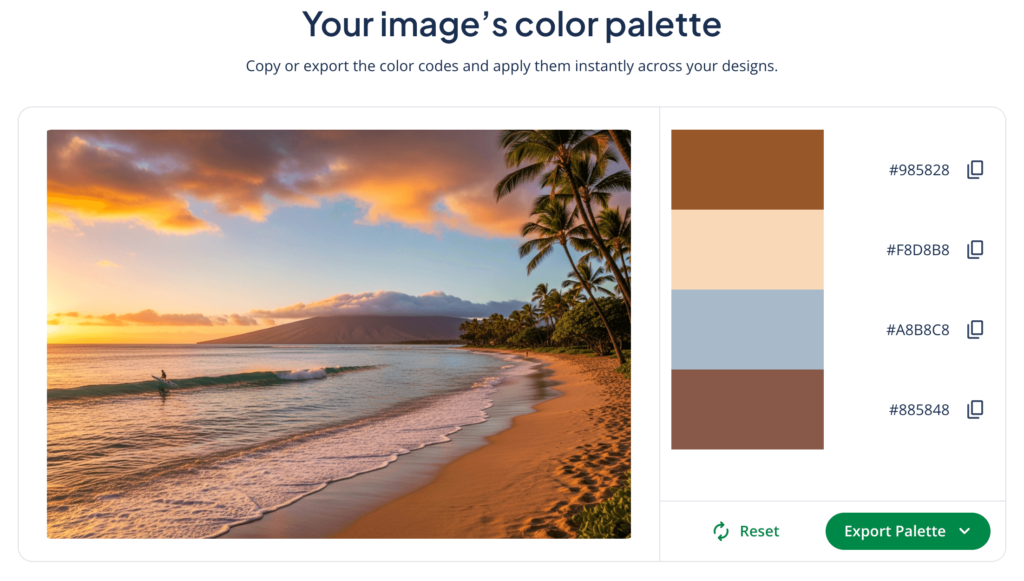Click the copy icon beside the cream swatch
Viewport: 1024px width, 581px height.
pyautogui.click(x=975, y=249)
